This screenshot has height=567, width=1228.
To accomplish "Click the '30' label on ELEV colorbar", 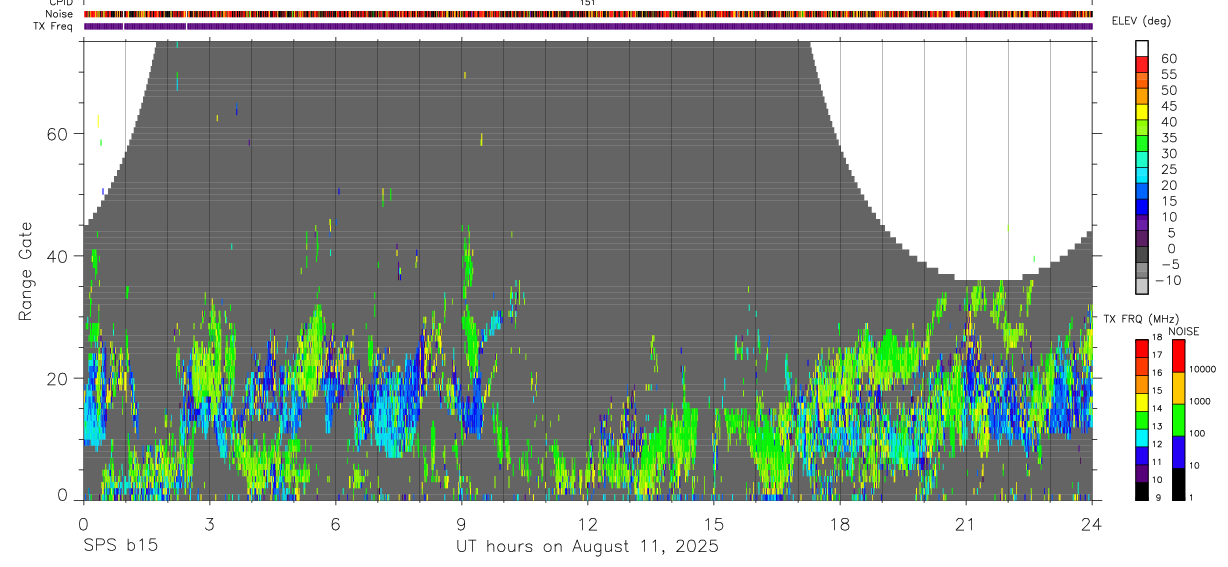I will 1168,154.
